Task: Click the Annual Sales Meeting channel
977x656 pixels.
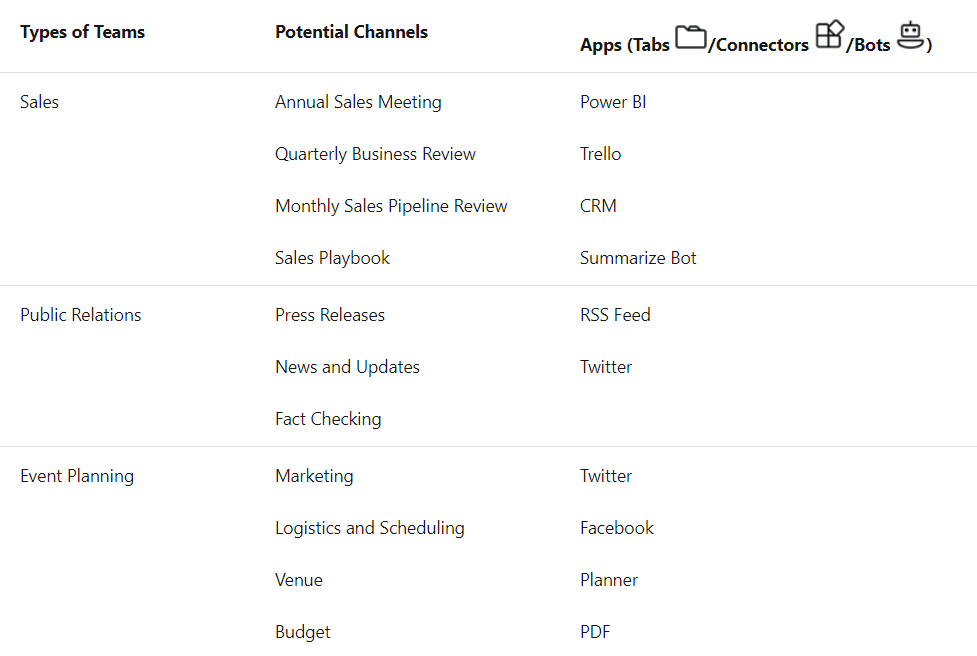Action: [358, 102]
